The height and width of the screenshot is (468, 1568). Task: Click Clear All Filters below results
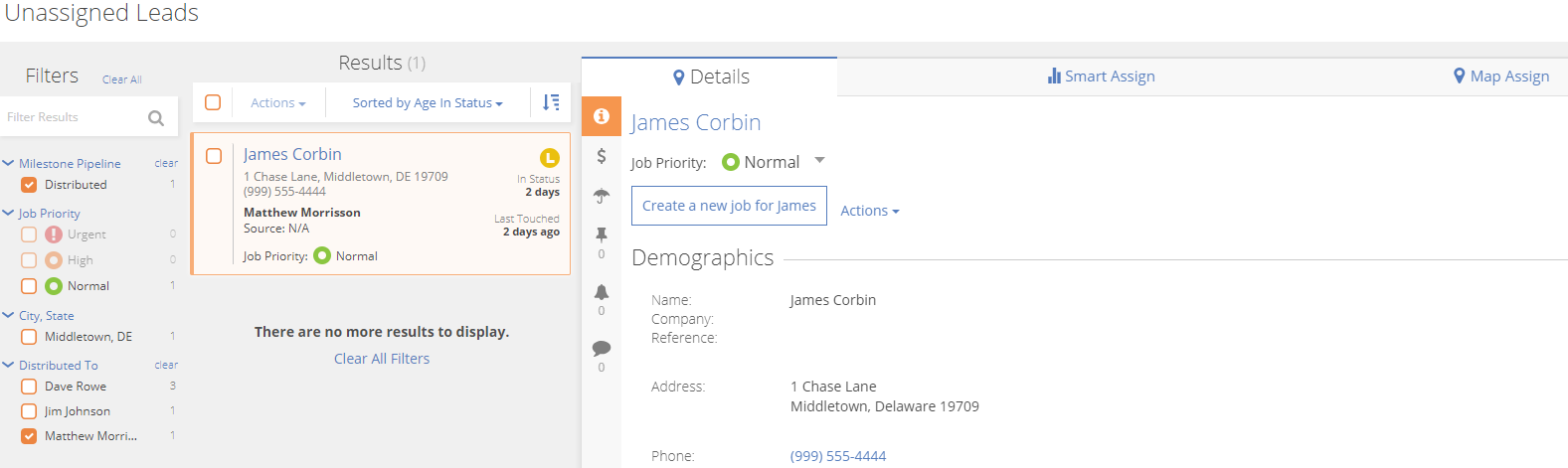382,359
